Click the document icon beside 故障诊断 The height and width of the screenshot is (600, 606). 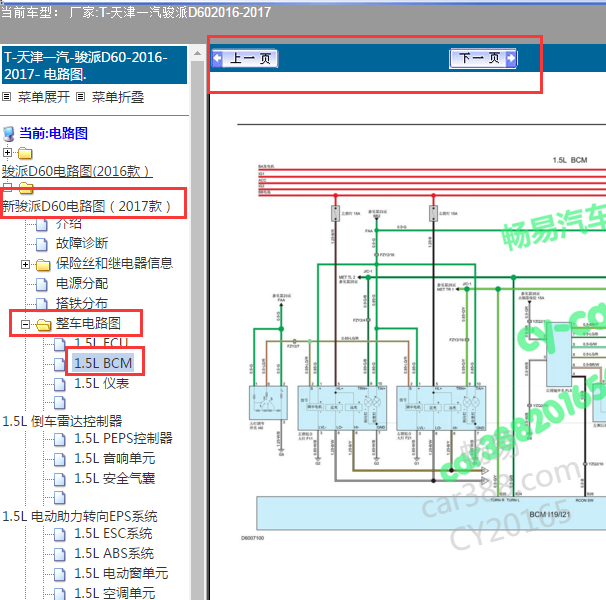click(42, 244)
